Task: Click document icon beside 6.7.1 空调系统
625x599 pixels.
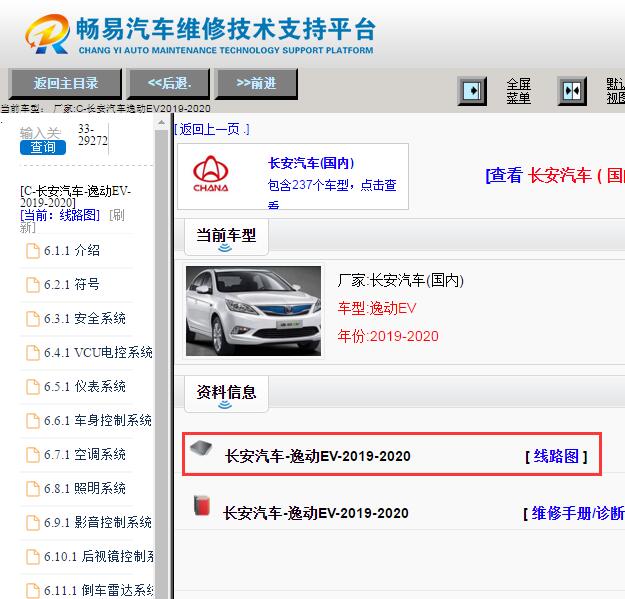Action: 33,455
